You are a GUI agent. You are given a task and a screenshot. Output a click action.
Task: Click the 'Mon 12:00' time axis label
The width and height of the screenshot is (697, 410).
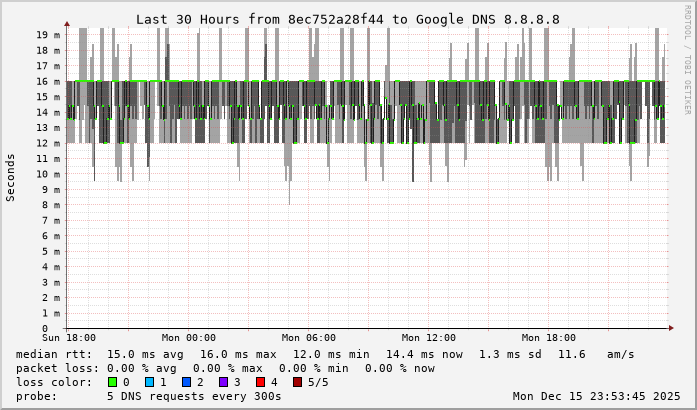(429, 338)
